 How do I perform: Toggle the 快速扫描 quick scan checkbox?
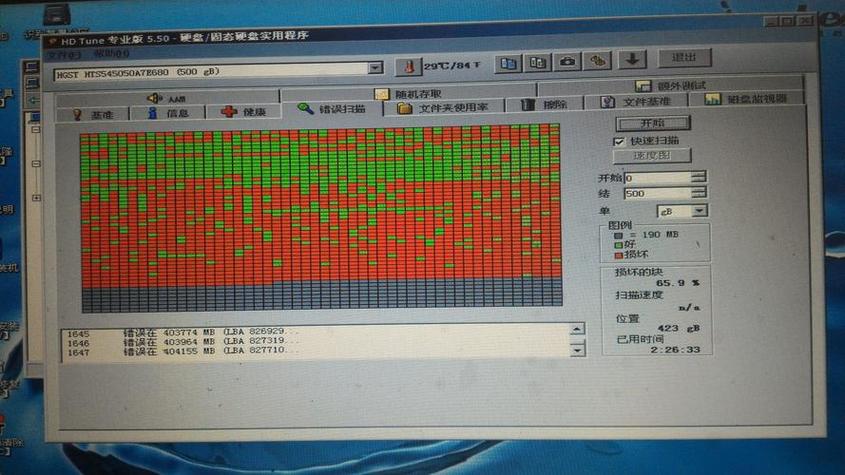(x=619, y=141)
